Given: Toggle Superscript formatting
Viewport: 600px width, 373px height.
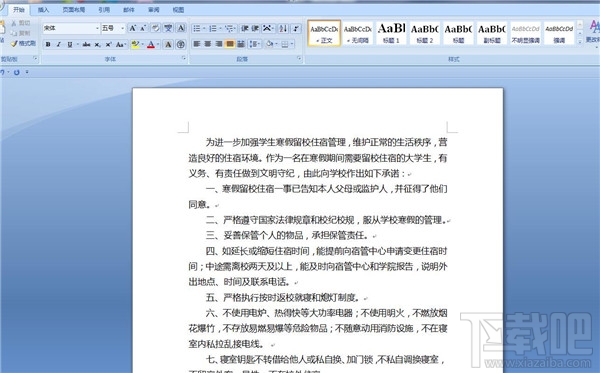Looking at the screenshot, I should tap(108, 44).
